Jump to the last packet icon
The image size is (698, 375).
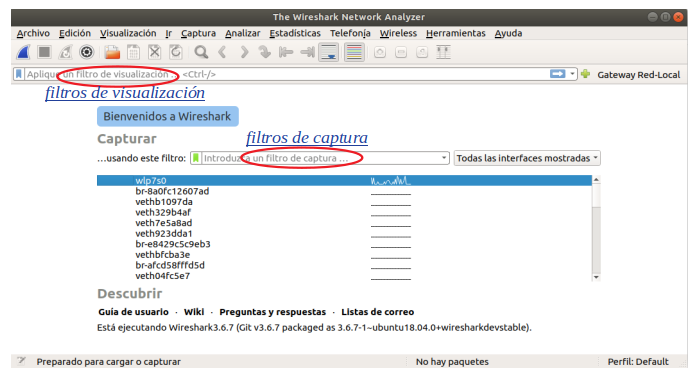point(307,52)
